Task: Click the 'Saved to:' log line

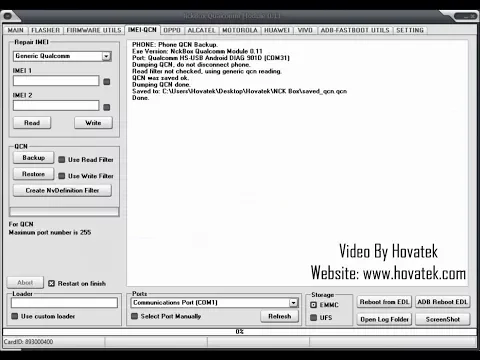Action: (x=239, y=91)
